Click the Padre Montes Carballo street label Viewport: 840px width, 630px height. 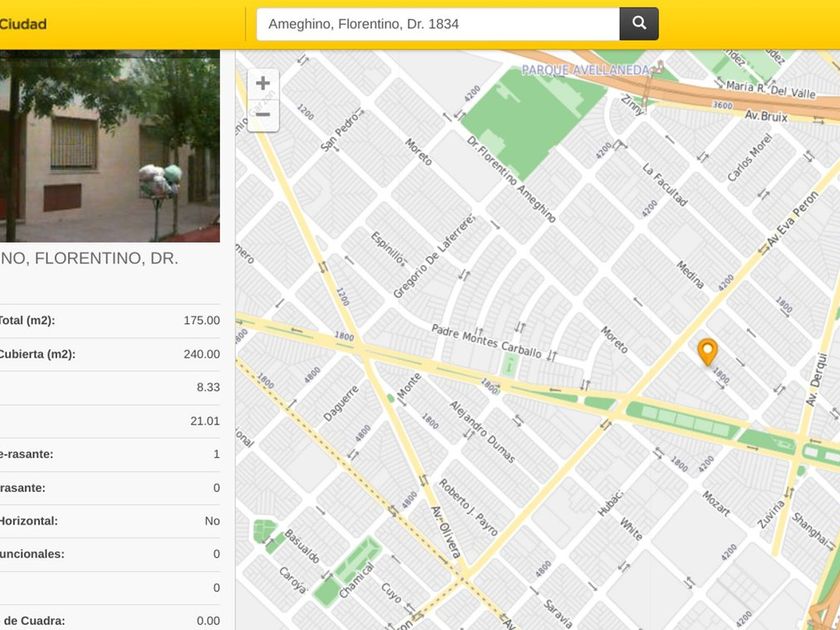486,341
